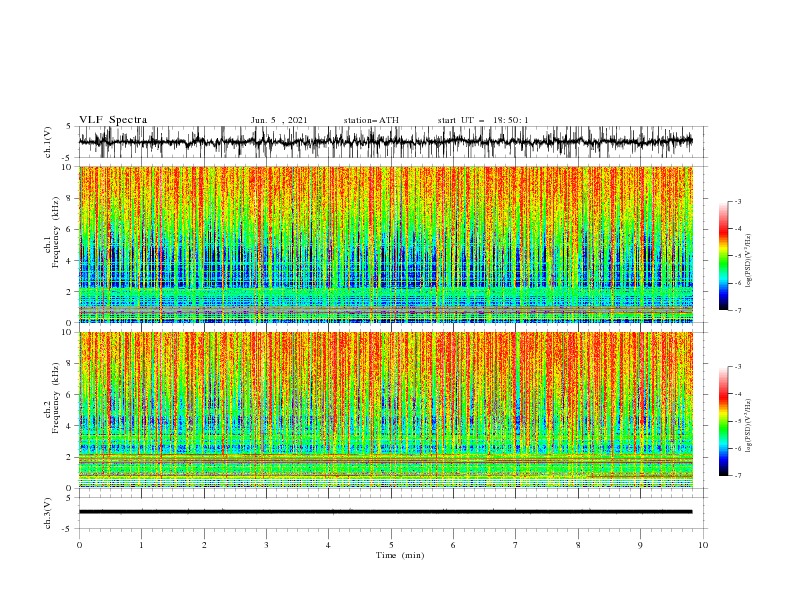Click the "8" tick on ch.1 frequency axis
This screenshot has height=612, width=792.
tap(70, 198)
